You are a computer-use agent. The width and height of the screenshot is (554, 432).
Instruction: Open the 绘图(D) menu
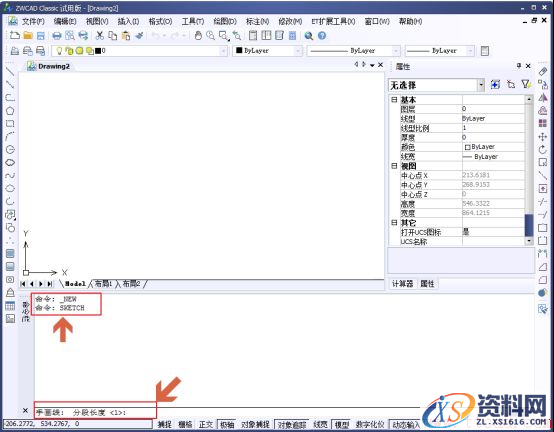pyautogui.click(x=225, y=22)
